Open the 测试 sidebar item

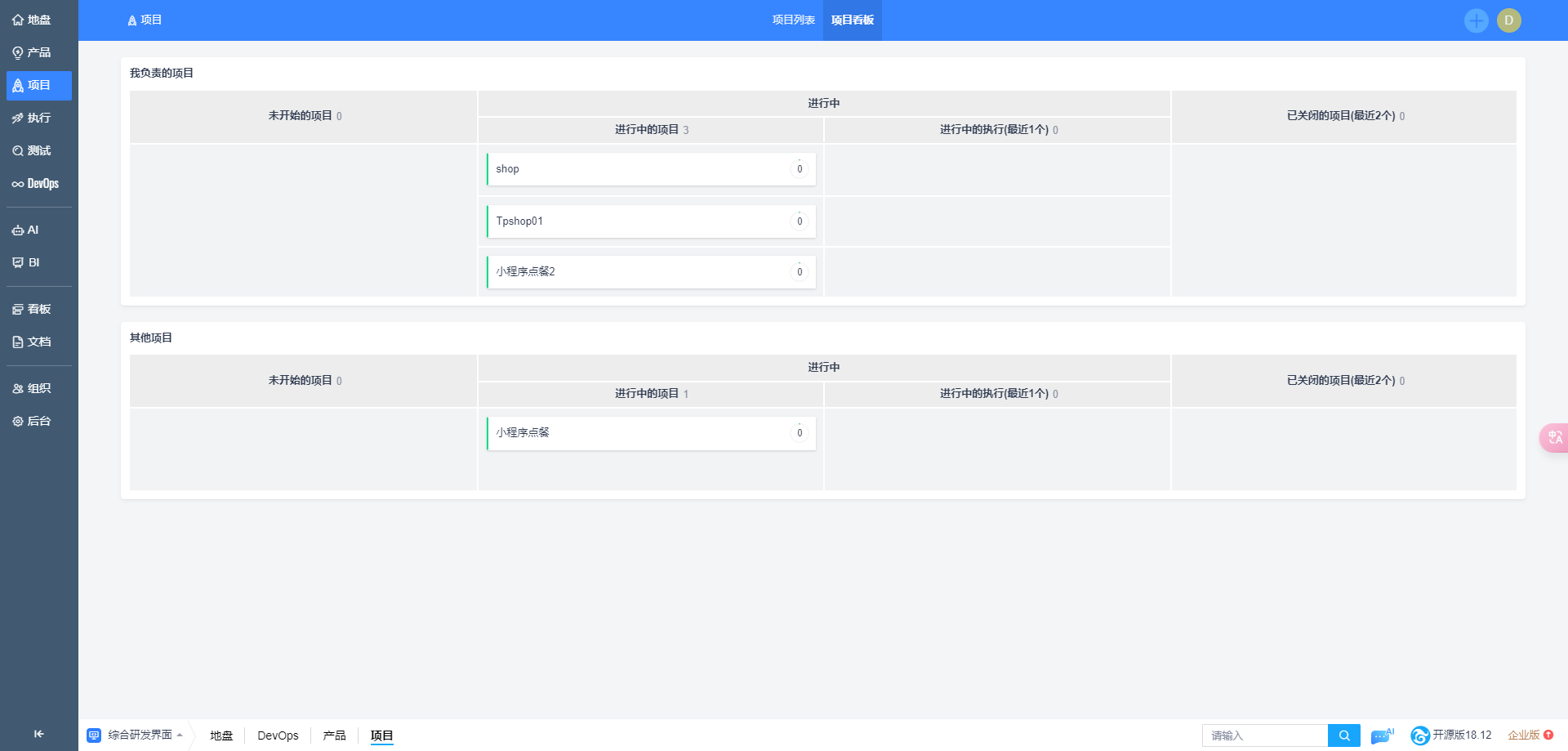38,150
